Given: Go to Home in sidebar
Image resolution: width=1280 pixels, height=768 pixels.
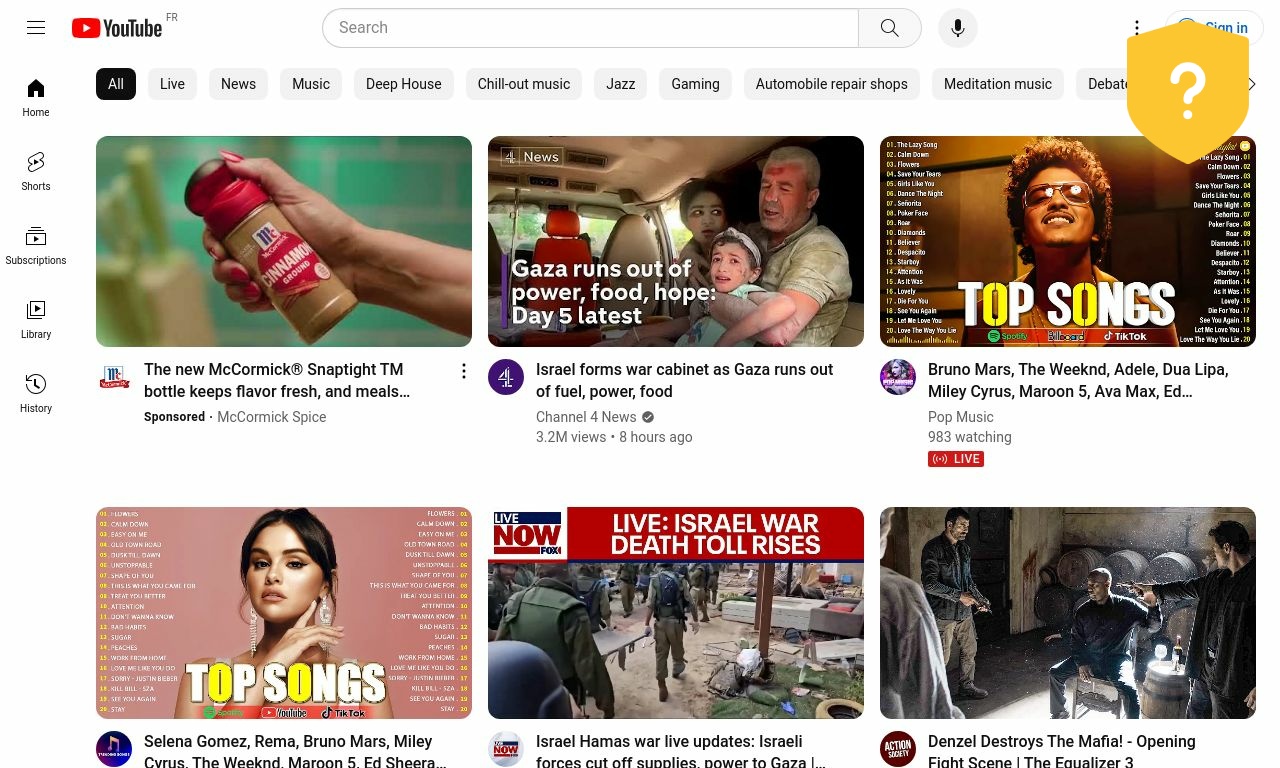Looking at the screenshot, I should (36, 98).
